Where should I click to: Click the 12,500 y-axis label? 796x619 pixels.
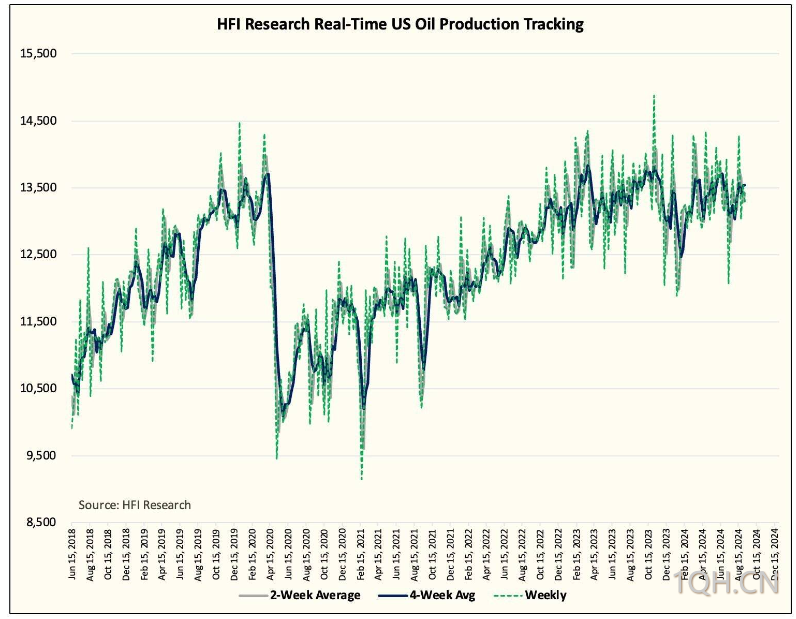pyautogui.click(x=38, y=254)
